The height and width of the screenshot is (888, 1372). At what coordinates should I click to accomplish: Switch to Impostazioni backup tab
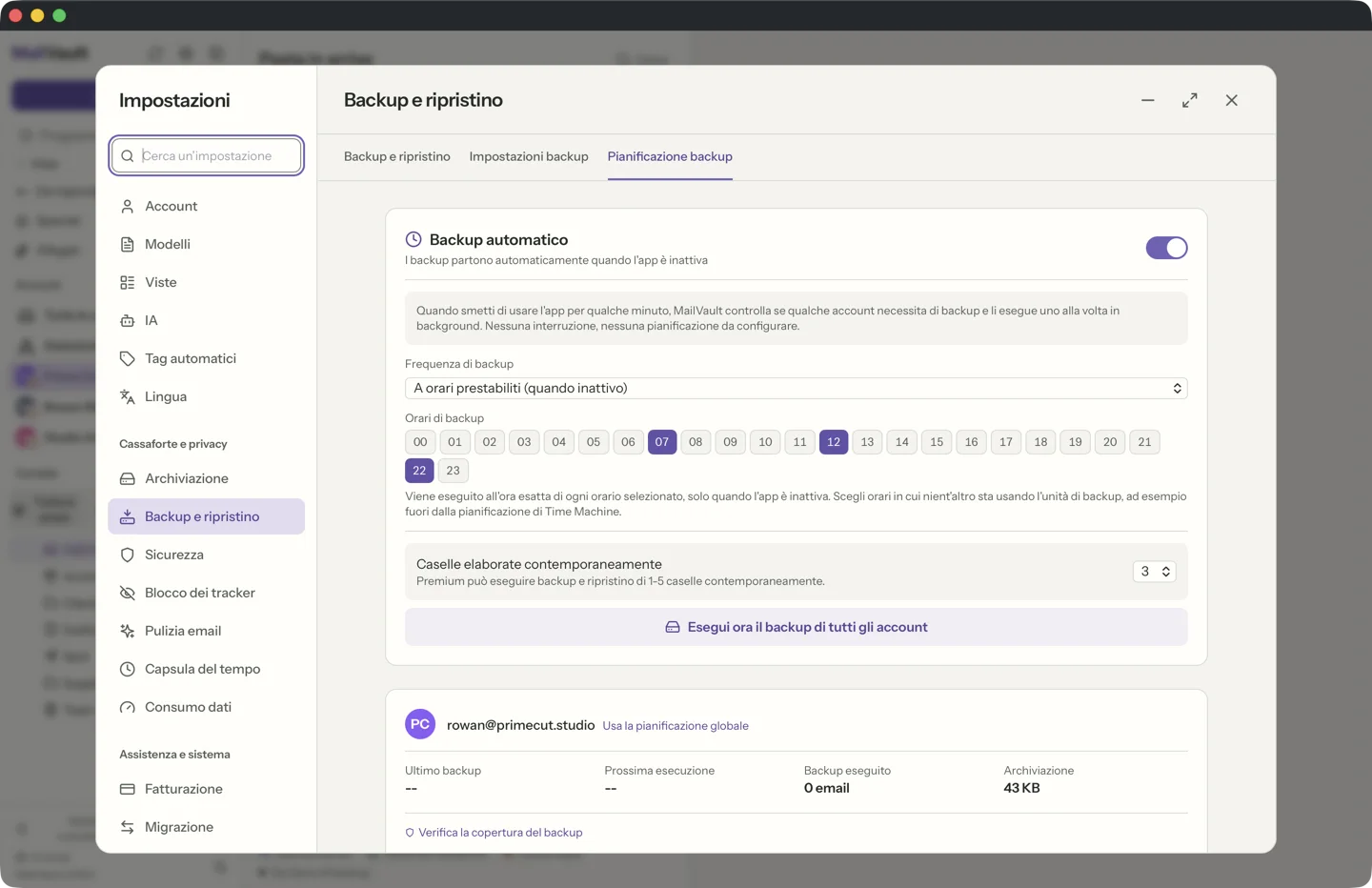[x=529, y=156]
